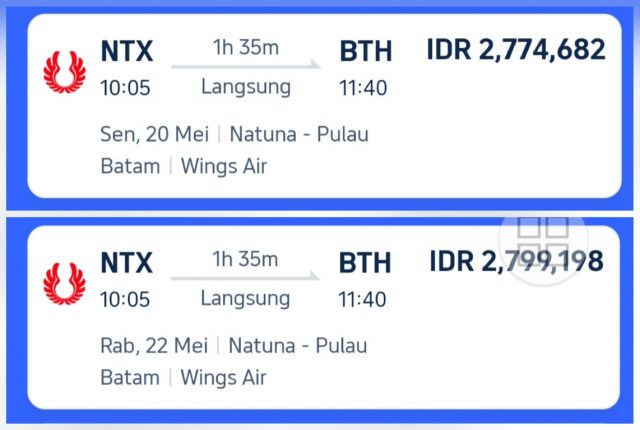Click NTX departure code on second flight
Image resolution: width=640 pixels, height=430 pixels.
[x=127, y=262]
